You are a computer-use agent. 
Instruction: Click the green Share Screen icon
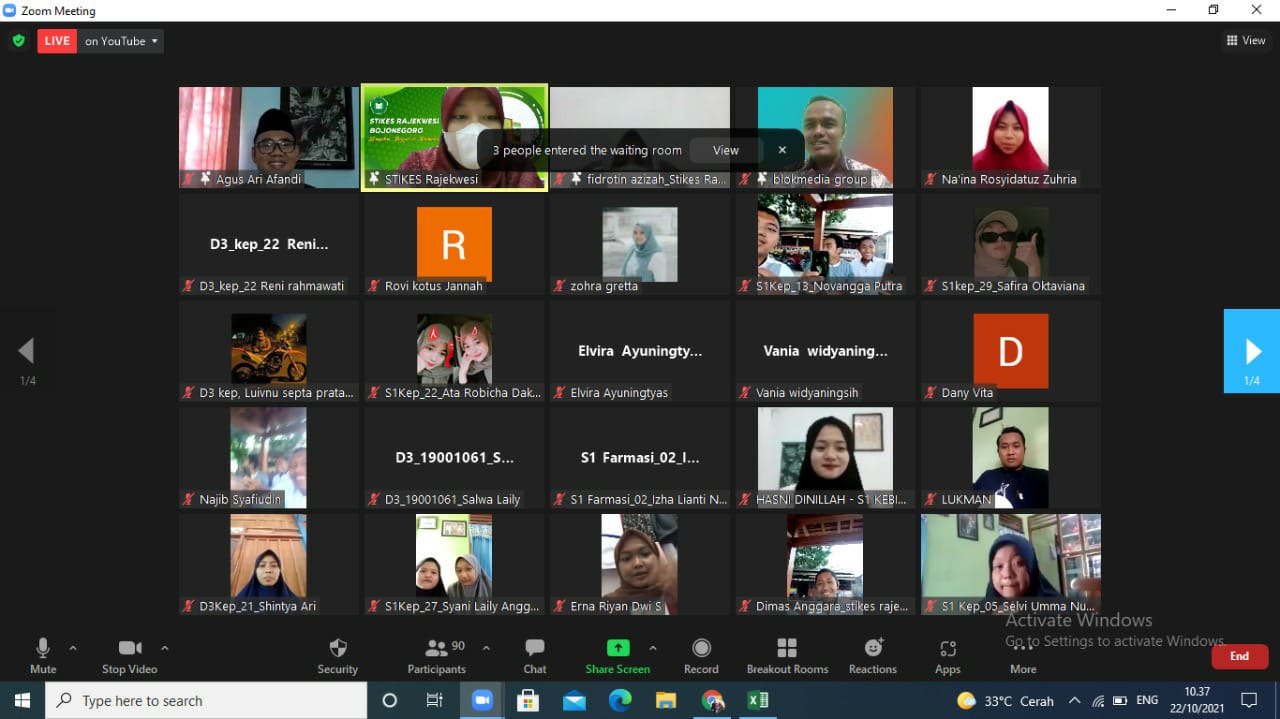coord(618,648)
